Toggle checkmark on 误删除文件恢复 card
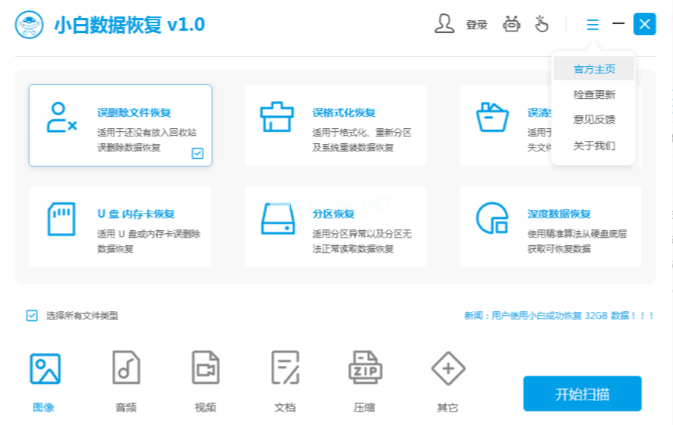 pyautogui.click(x=197, y=153)
